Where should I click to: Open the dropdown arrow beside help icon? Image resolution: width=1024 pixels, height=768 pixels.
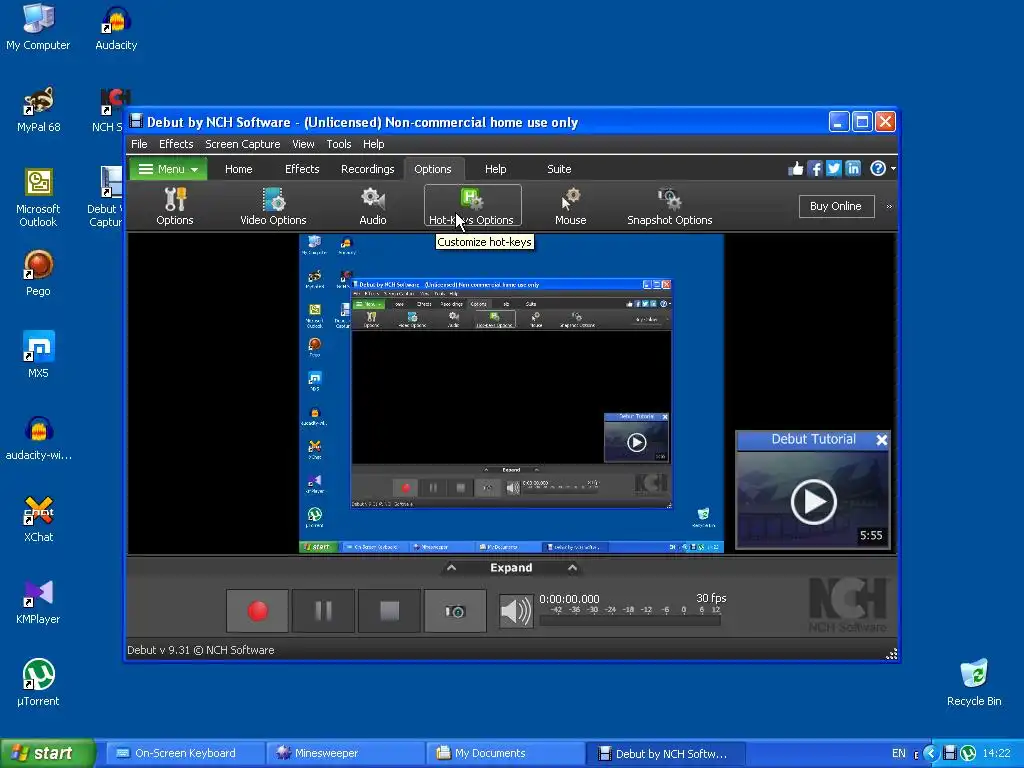click(893, 168)
